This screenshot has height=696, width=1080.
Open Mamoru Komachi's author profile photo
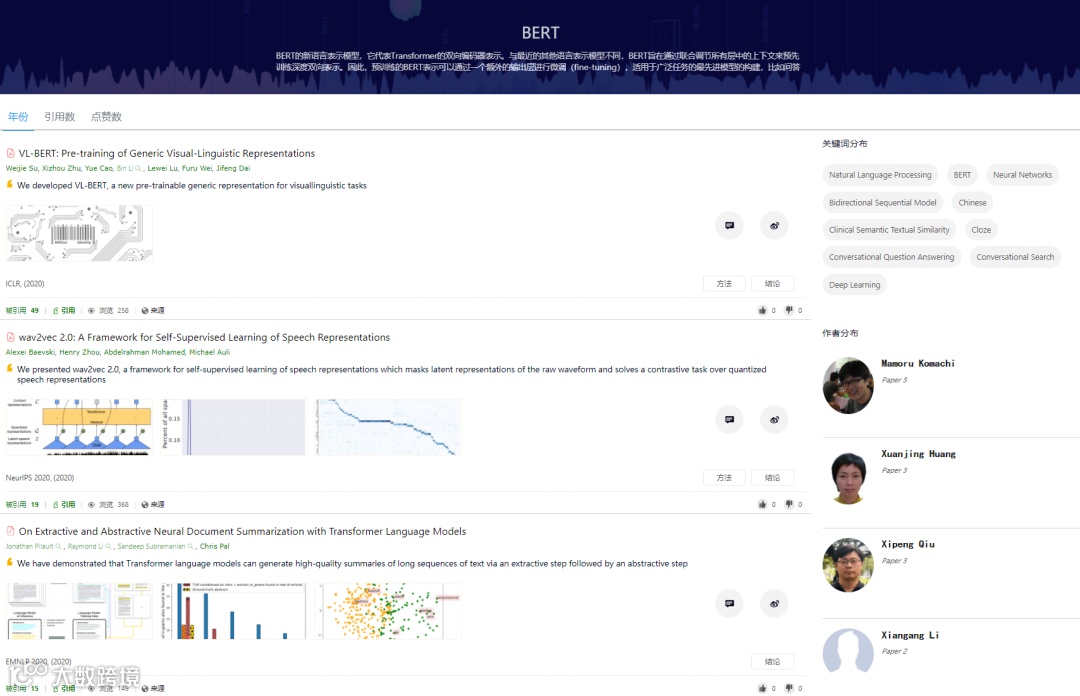[x=848, y=385]
